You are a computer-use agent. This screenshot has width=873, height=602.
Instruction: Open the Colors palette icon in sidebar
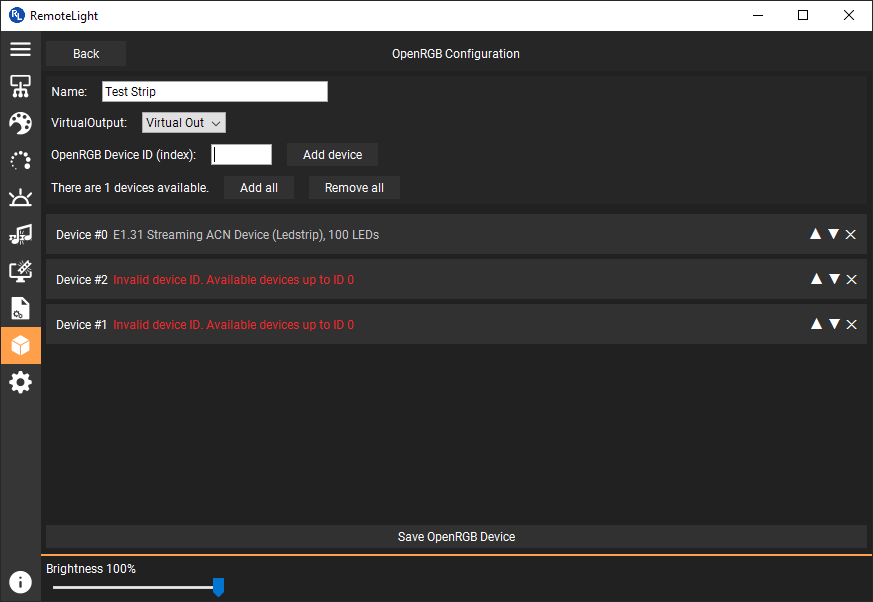click(21, 123)
